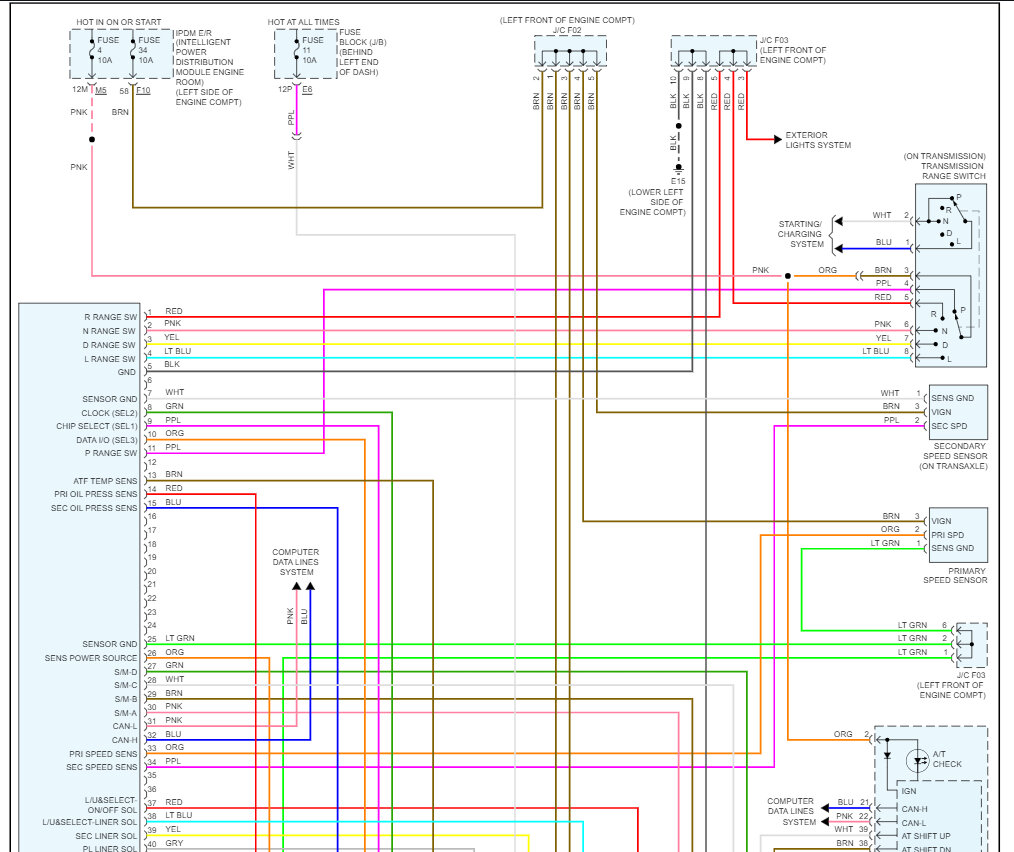Click the red arrow to Exterior Lights System

coord(777,139)
